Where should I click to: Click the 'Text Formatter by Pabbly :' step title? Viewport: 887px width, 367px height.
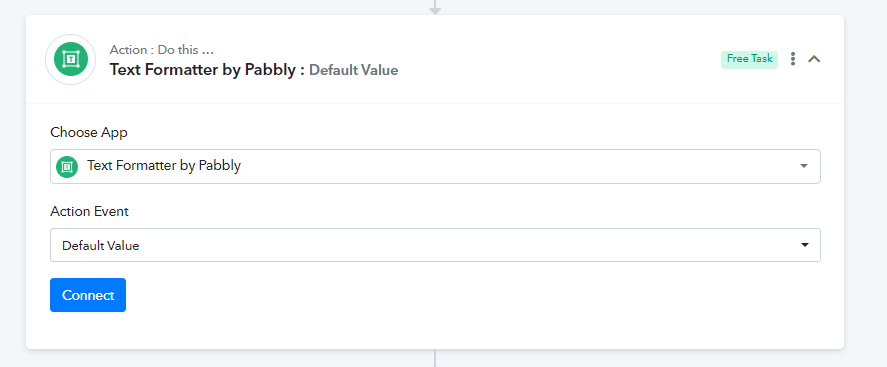(x=208, y=70)
